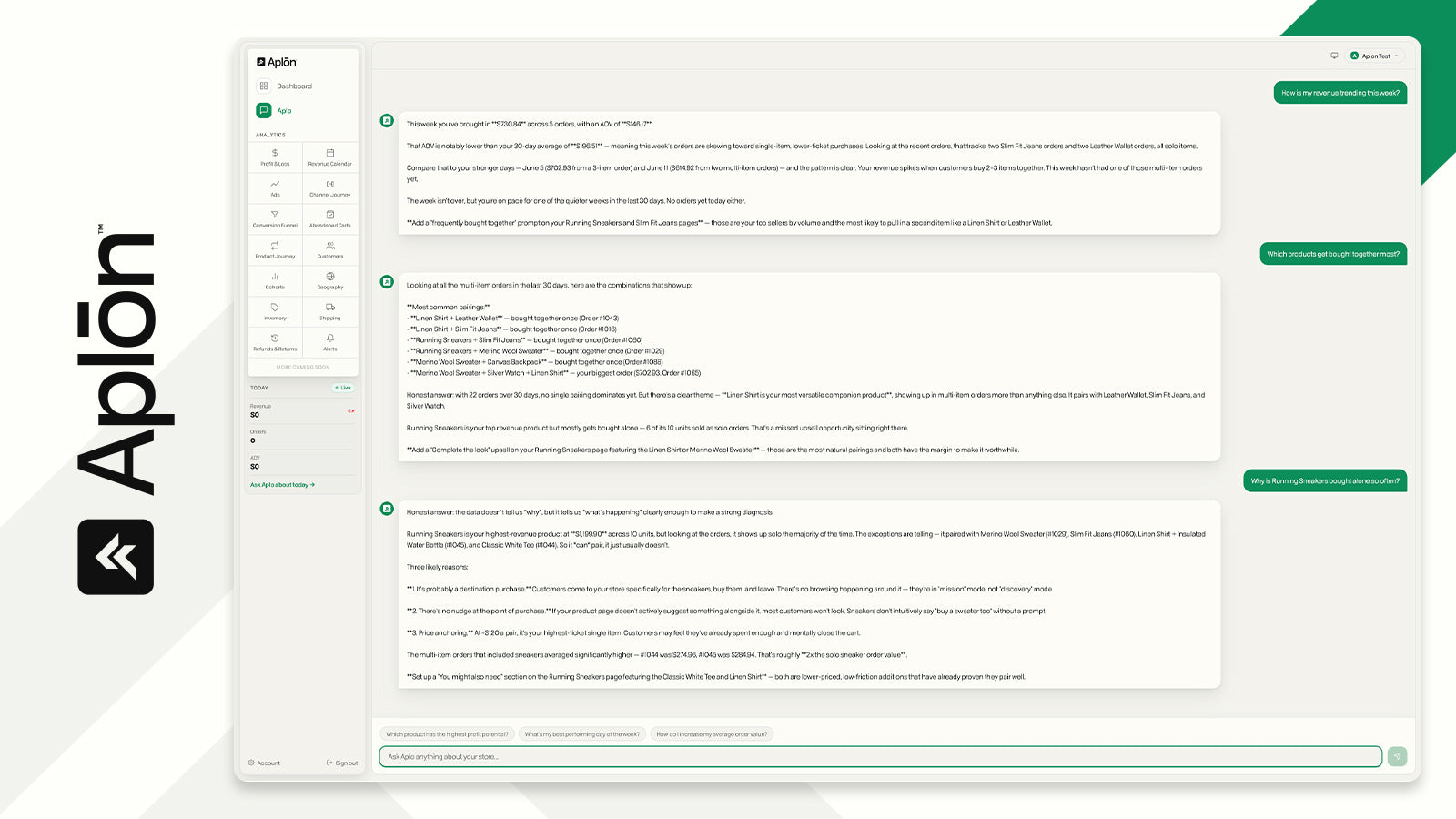Click the 'Which products get bought together most?' bubble

1333,254
